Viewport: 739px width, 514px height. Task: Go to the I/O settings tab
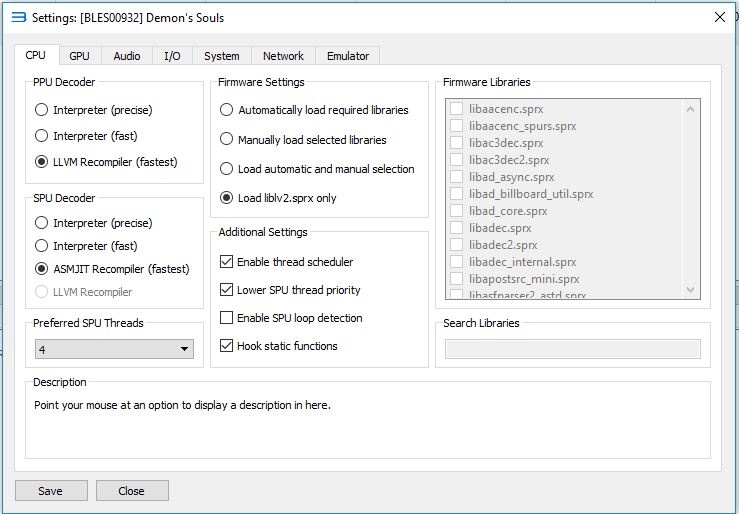172,56
